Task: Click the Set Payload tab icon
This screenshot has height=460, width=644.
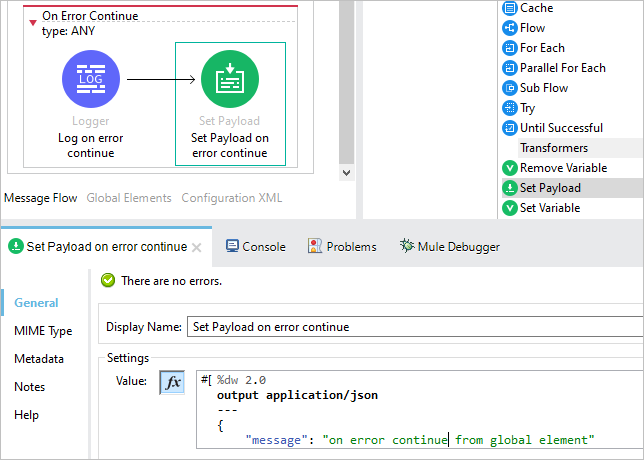Action: [x=16, y=246]
